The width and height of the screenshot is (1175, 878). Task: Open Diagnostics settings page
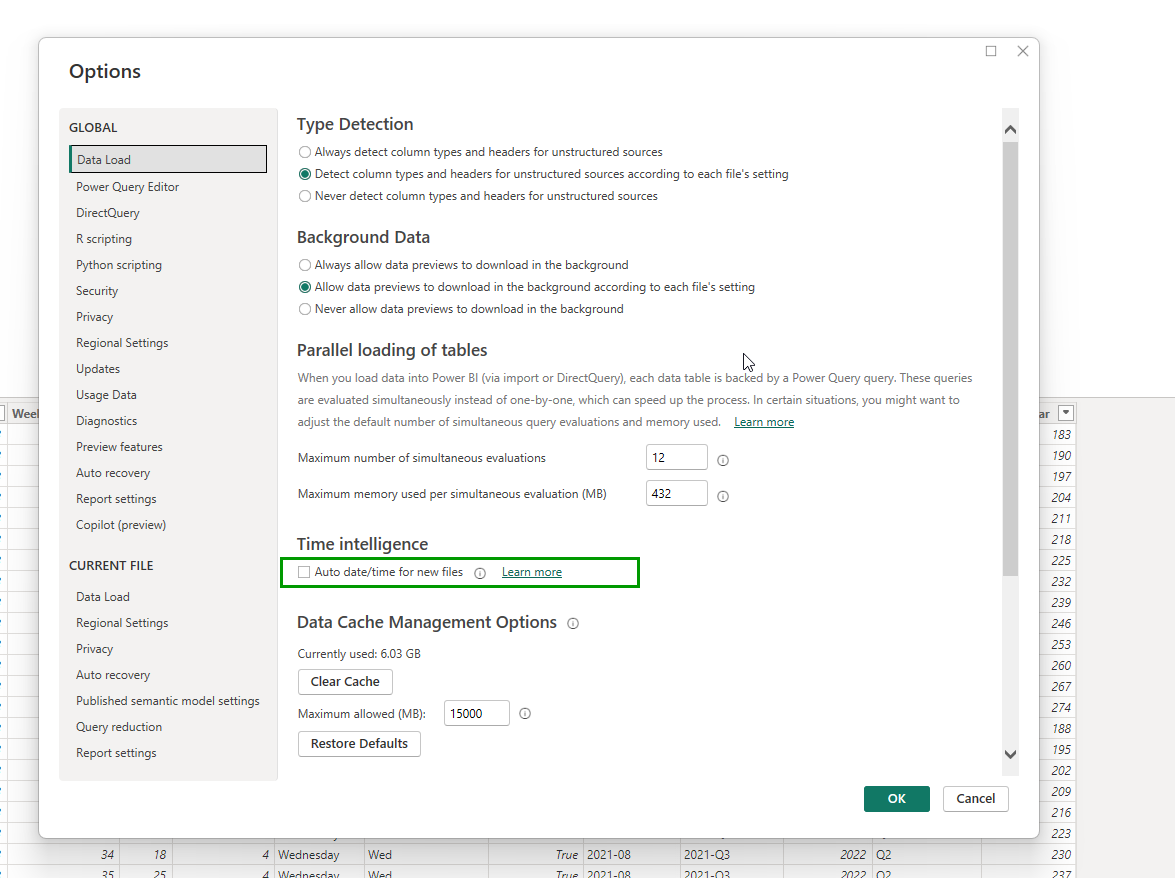[106, 421]
